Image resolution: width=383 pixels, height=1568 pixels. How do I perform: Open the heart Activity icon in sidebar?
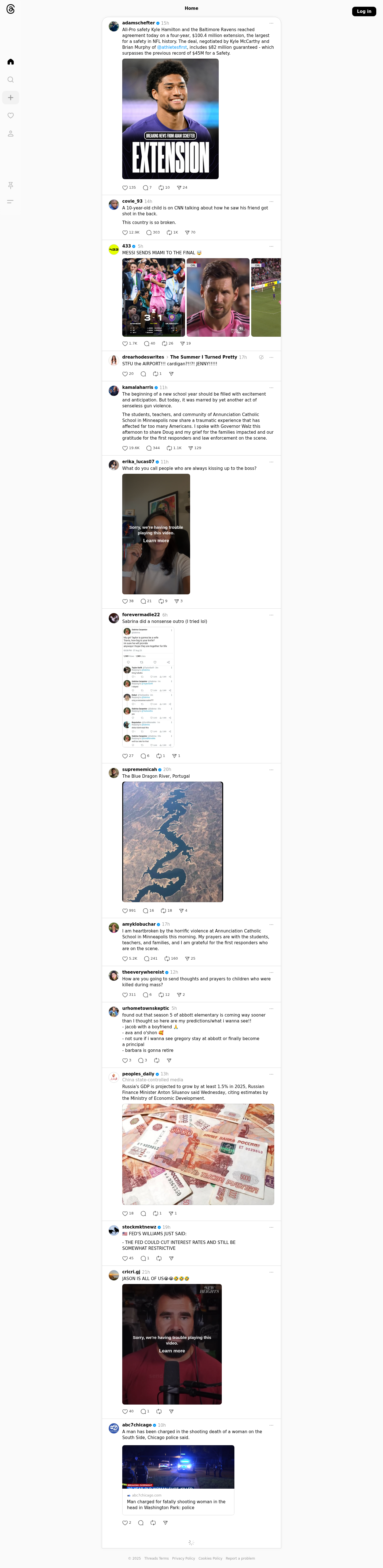click(10, 116)
